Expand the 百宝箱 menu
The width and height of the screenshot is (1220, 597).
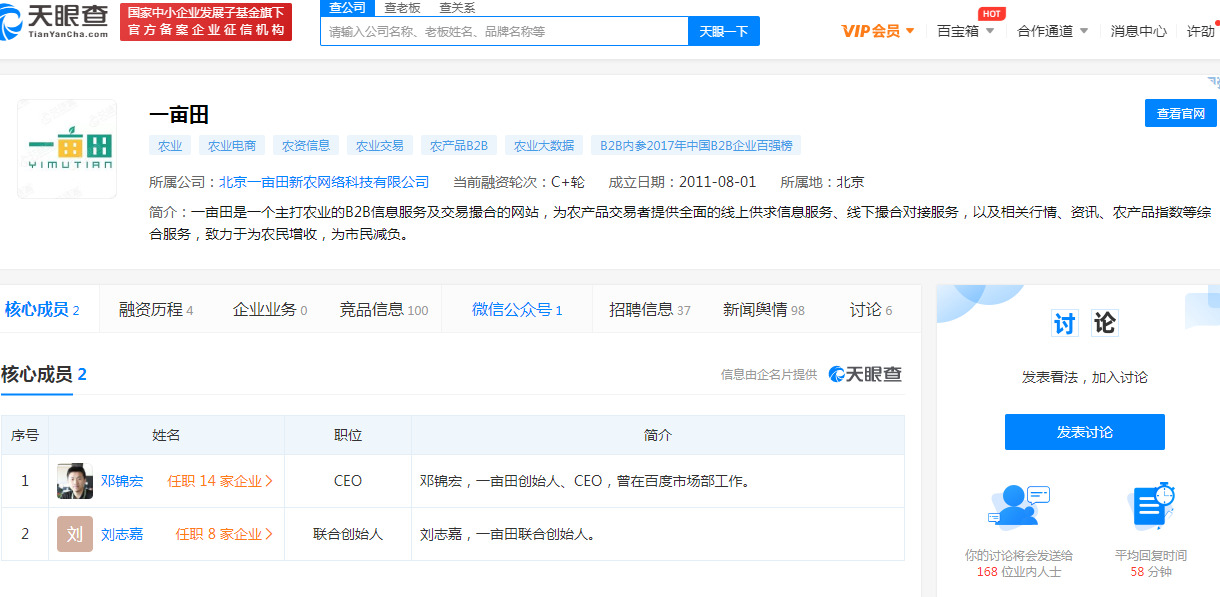click(965, 31)
